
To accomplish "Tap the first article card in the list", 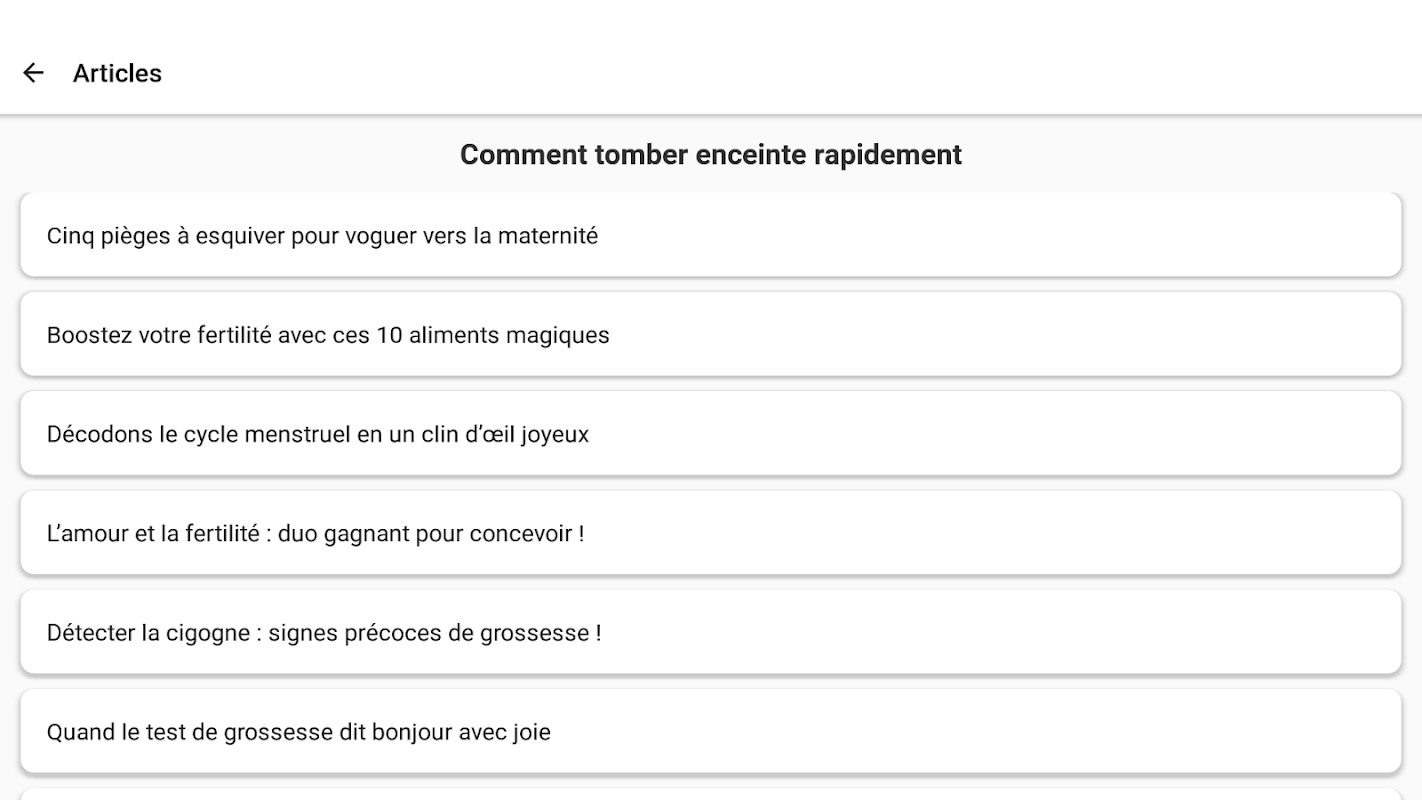I will pyautogui.click(x=710, y=236).
